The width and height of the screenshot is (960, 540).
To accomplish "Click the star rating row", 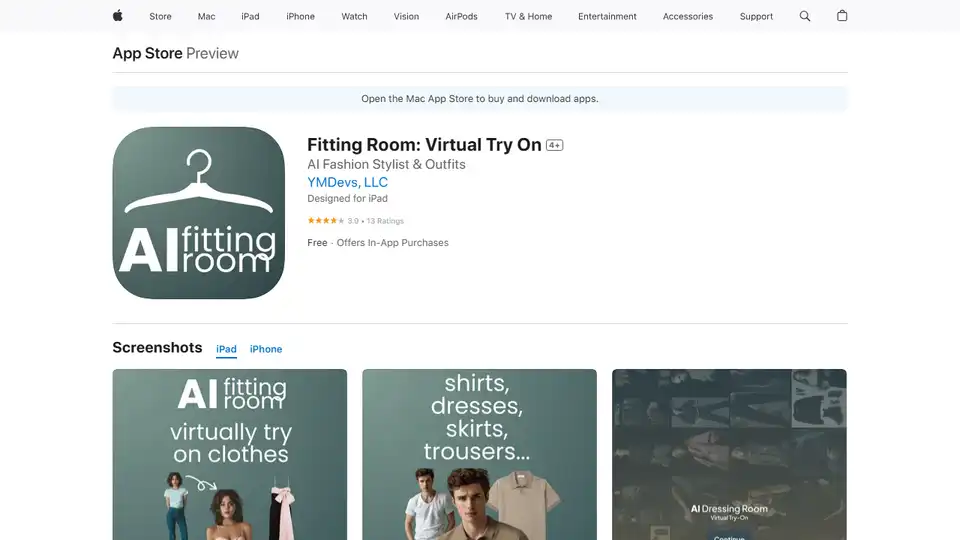I will click(355, 220).
